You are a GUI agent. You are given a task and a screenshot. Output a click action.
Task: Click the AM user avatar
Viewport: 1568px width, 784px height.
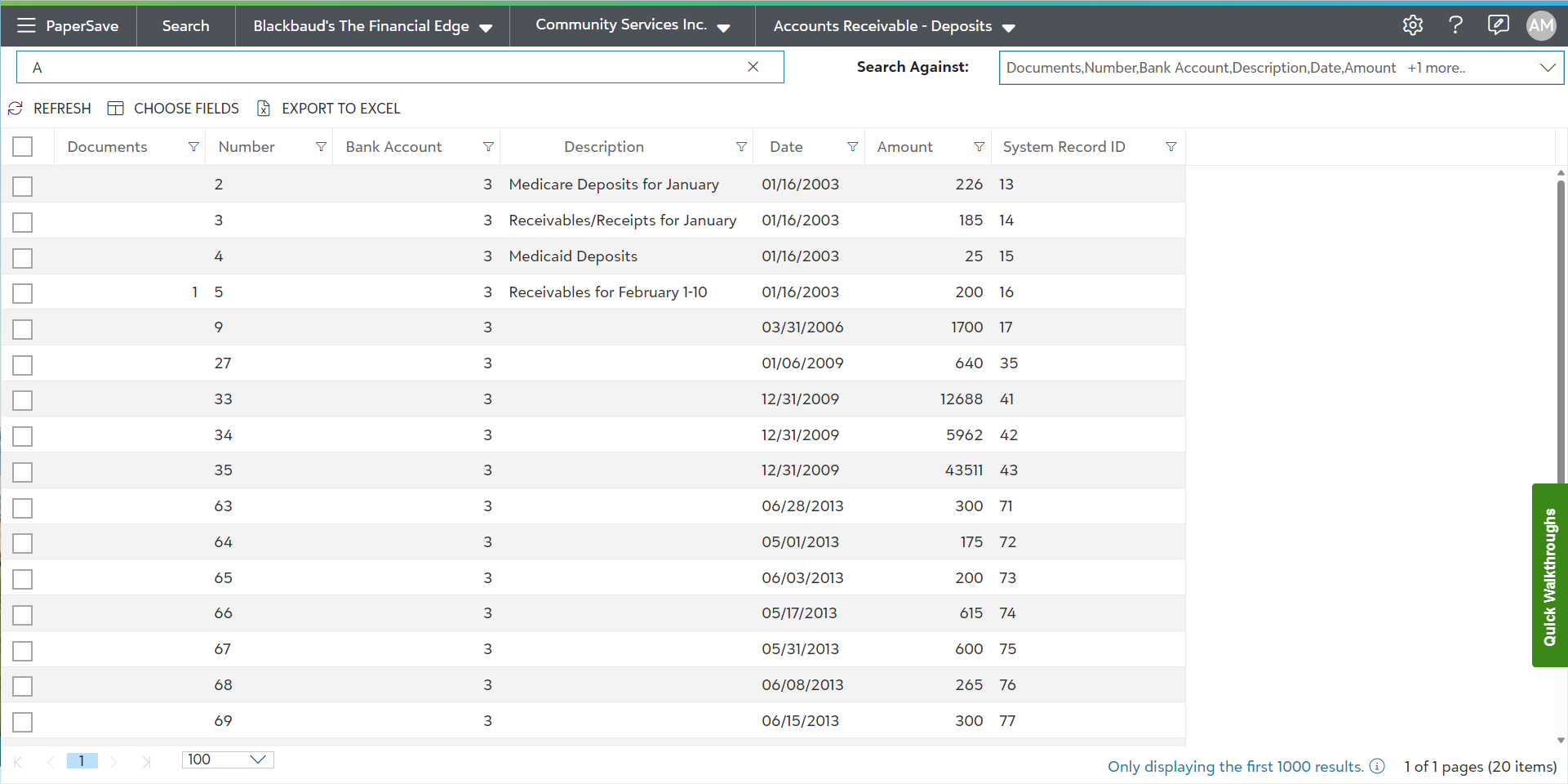click(1541, 25)
